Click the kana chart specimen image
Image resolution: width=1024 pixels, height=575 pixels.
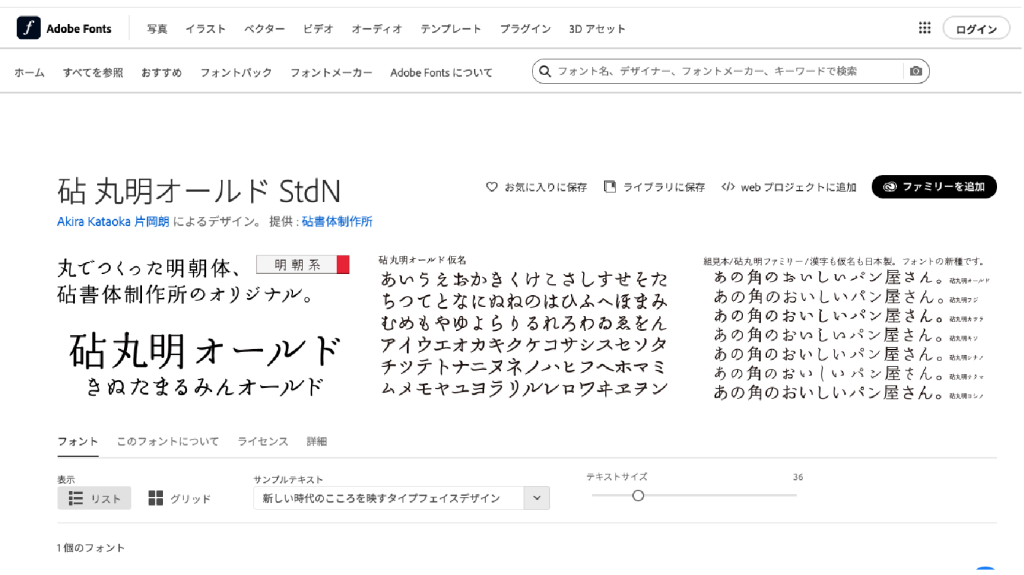coord(524,327)
